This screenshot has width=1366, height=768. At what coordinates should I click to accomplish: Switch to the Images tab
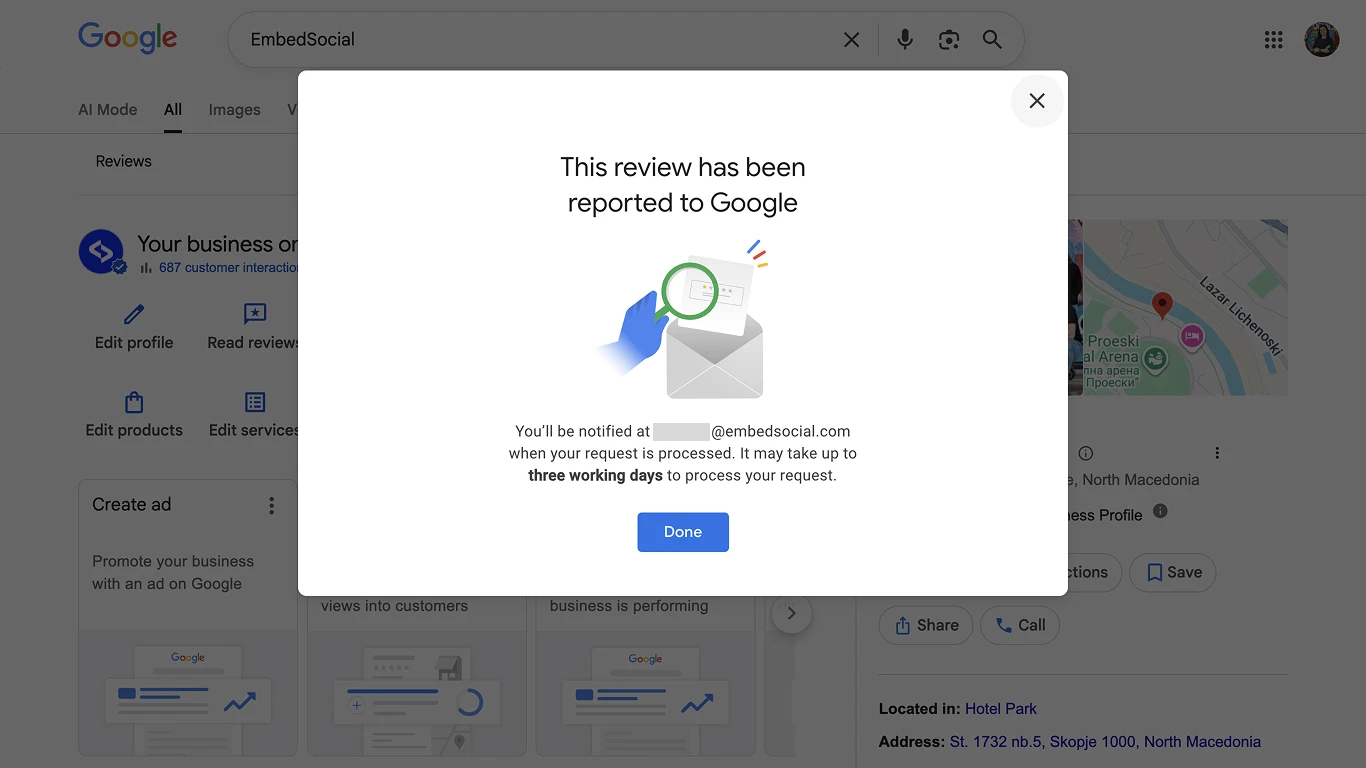click(234, 109)
